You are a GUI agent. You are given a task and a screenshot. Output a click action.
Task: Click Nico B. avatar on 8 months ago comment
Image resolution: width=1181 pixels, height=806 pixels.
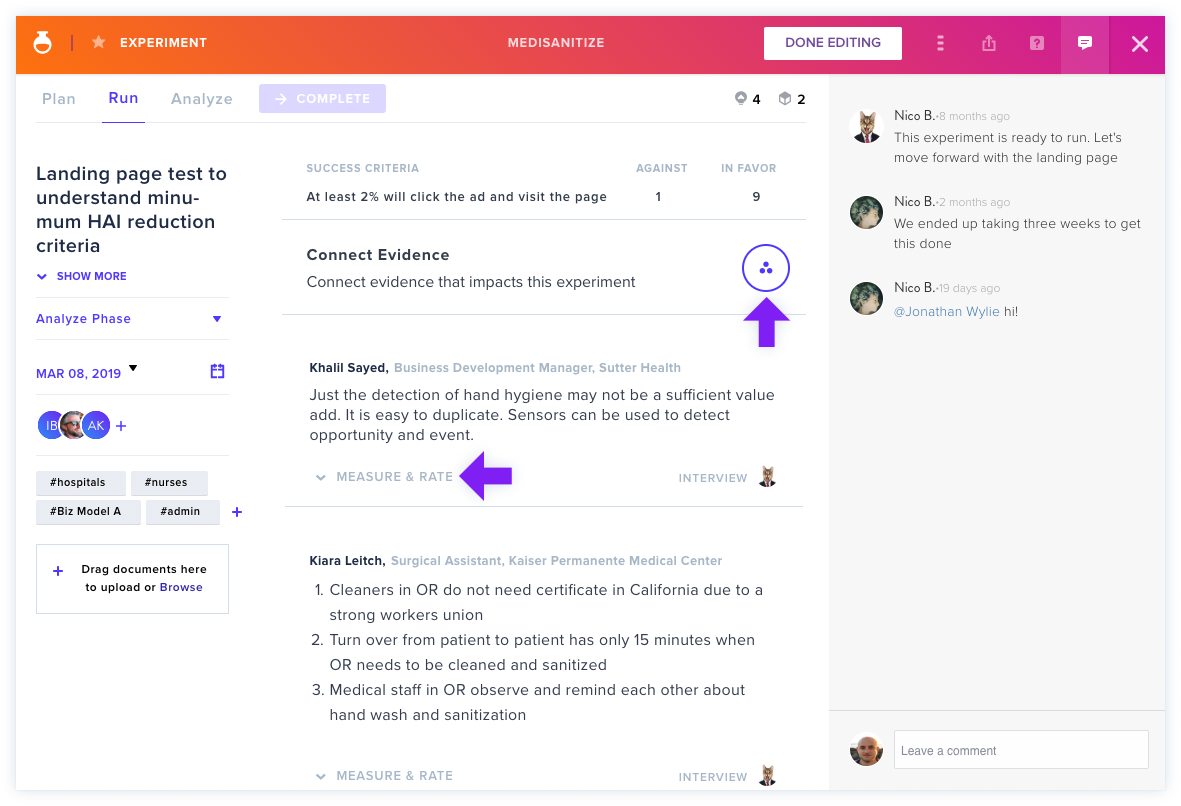(866, 126)
